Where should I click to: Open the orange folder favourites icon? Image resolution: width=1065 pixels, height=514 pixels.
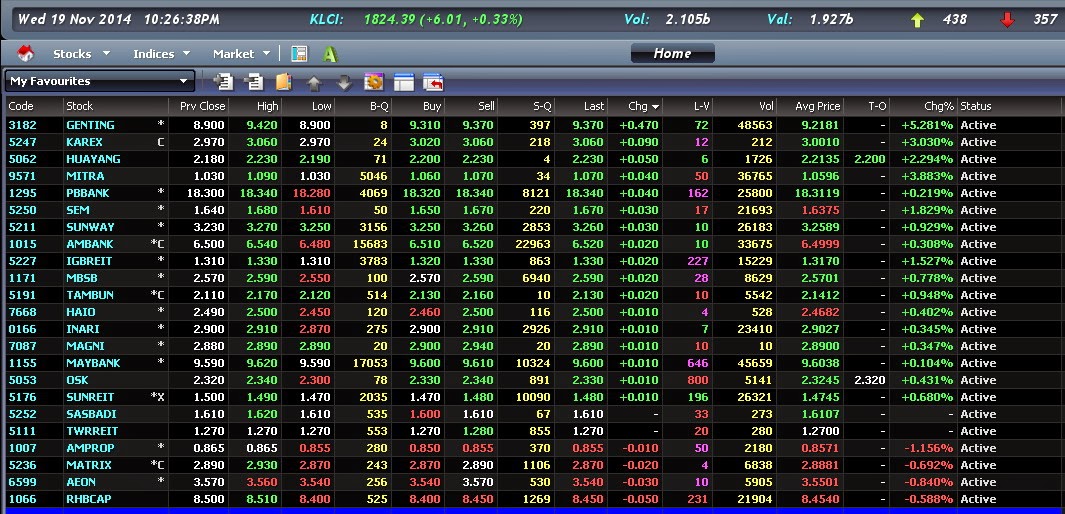[x=283, y=82]
